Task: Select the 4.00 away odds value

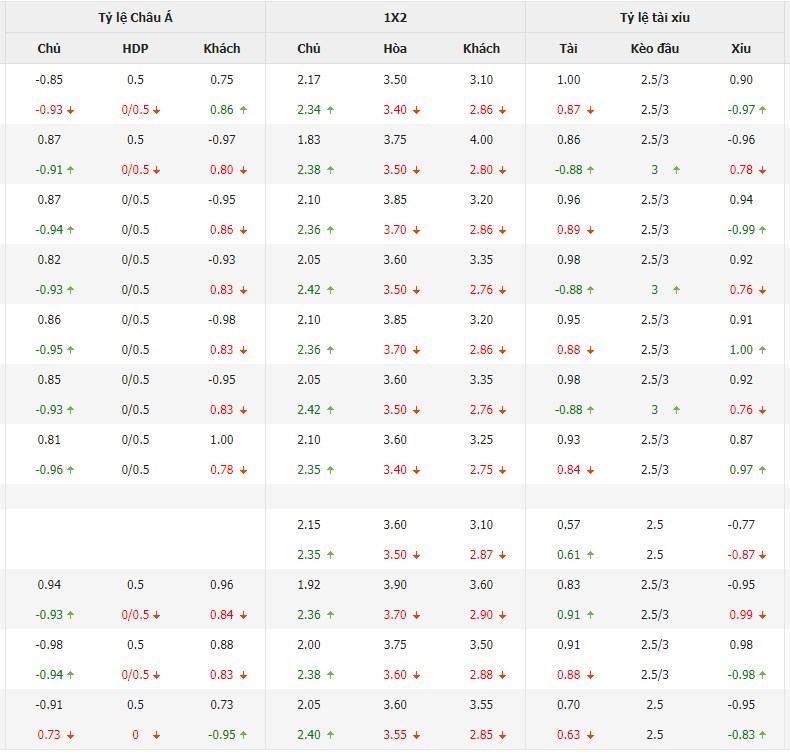Action: pyautogui.click(x=481, y=140)
